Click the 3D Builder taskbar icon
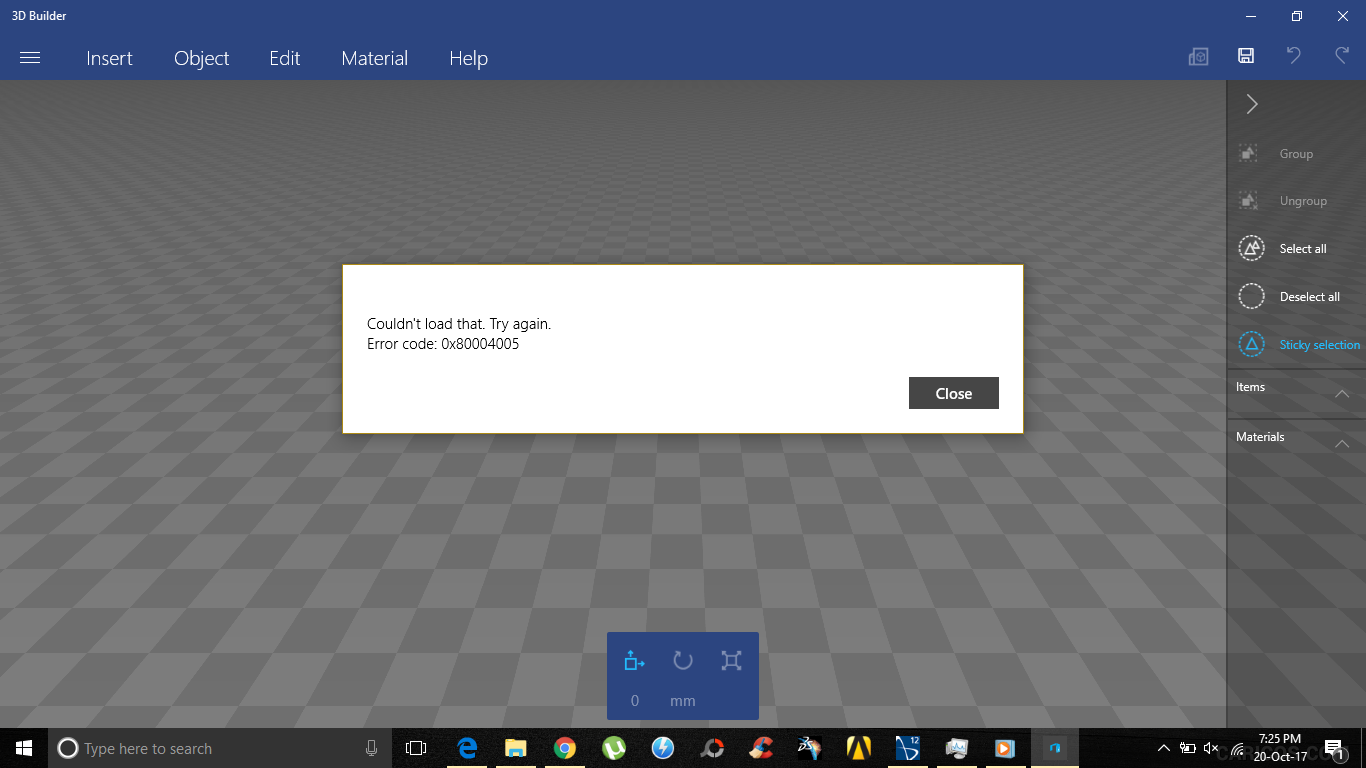This screenshot has width=1366, height=768. pos(1054,748)
